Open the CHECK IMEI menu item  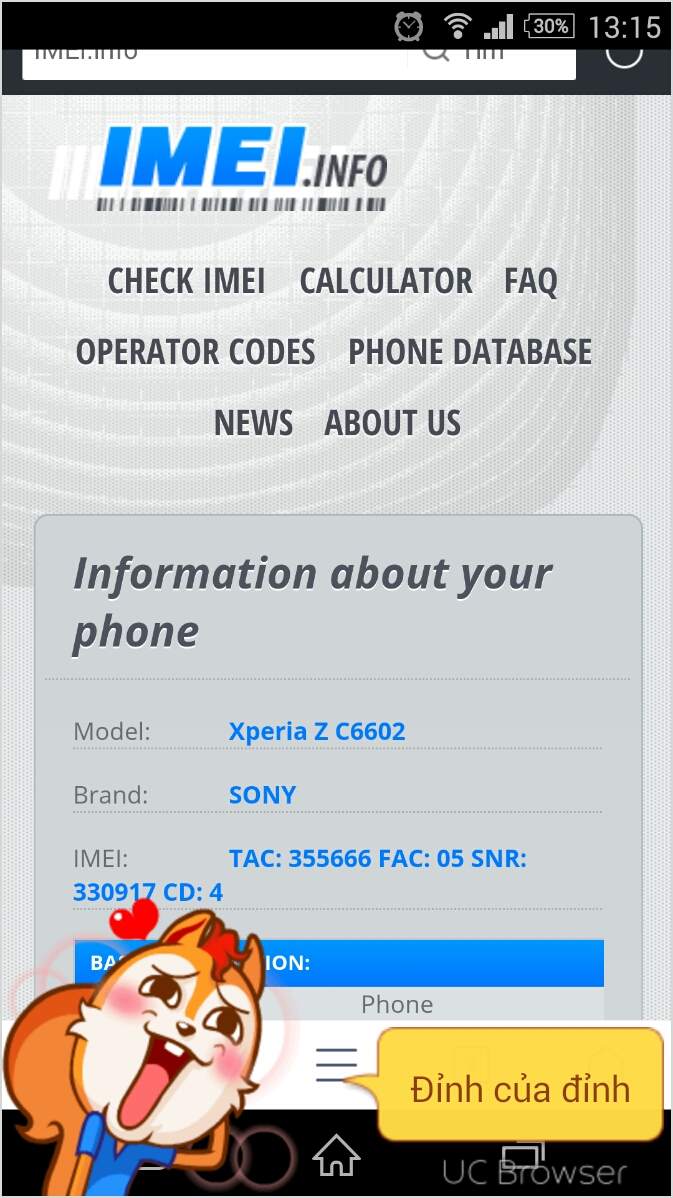186,280
